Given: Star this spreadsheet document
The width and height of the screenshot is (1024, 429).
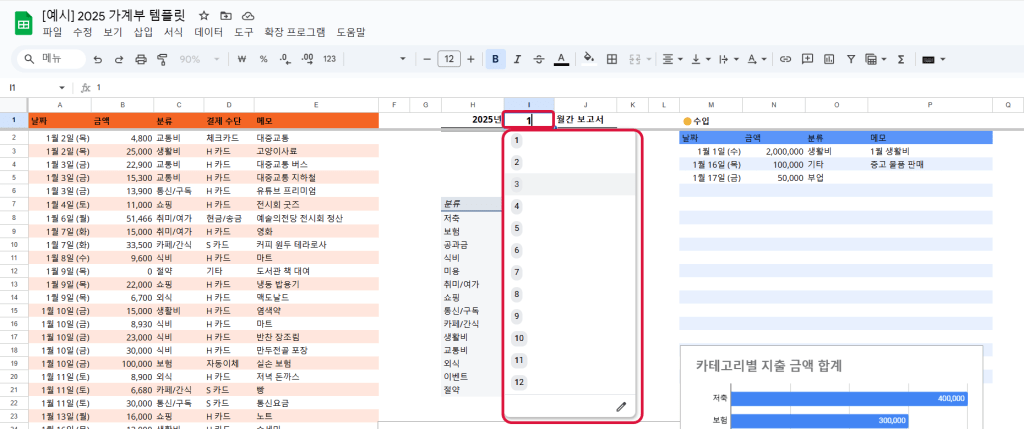Looking at the screenshot, I should tap(204, 16).
